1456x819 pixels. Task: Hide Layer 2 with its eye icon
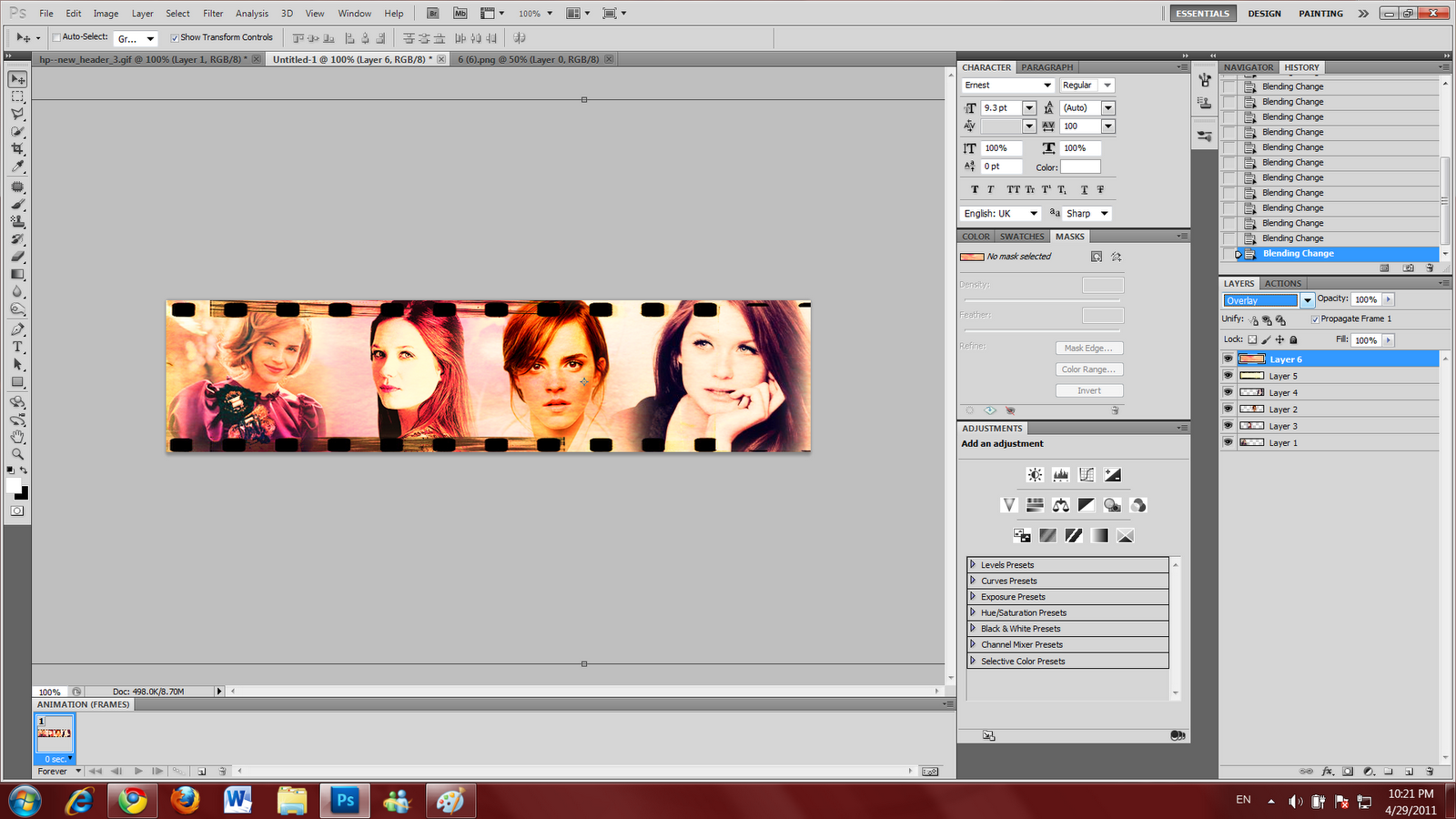[x=1228, y=409]
